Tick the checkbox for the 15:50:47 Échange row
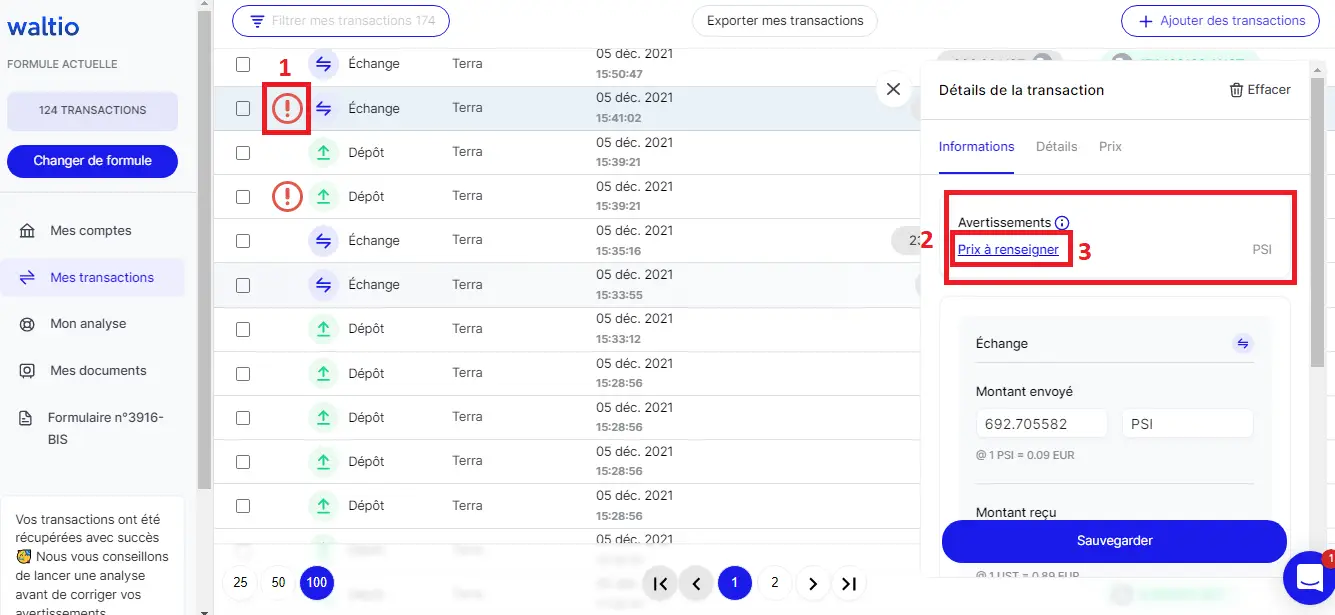1335x615 pixels. 243,64
